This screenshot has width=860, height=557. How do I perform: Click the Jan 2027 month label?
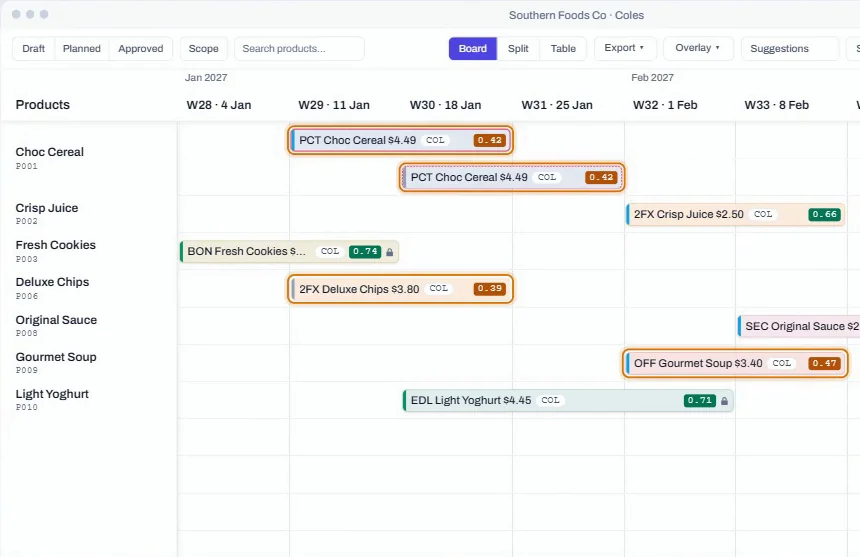coord(206,78)
